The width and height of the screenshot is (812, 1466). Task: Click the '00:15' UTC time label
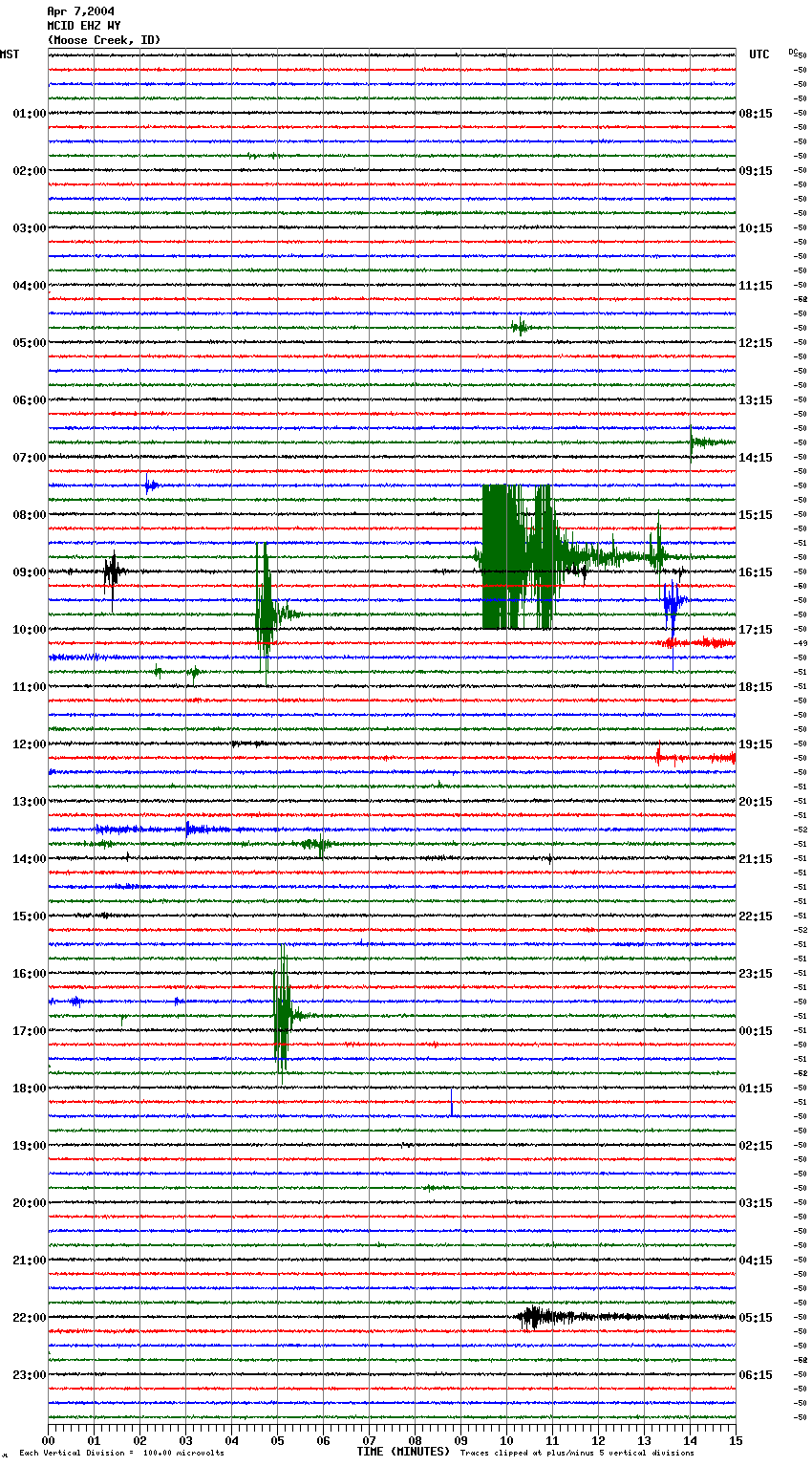(756, 1031)
